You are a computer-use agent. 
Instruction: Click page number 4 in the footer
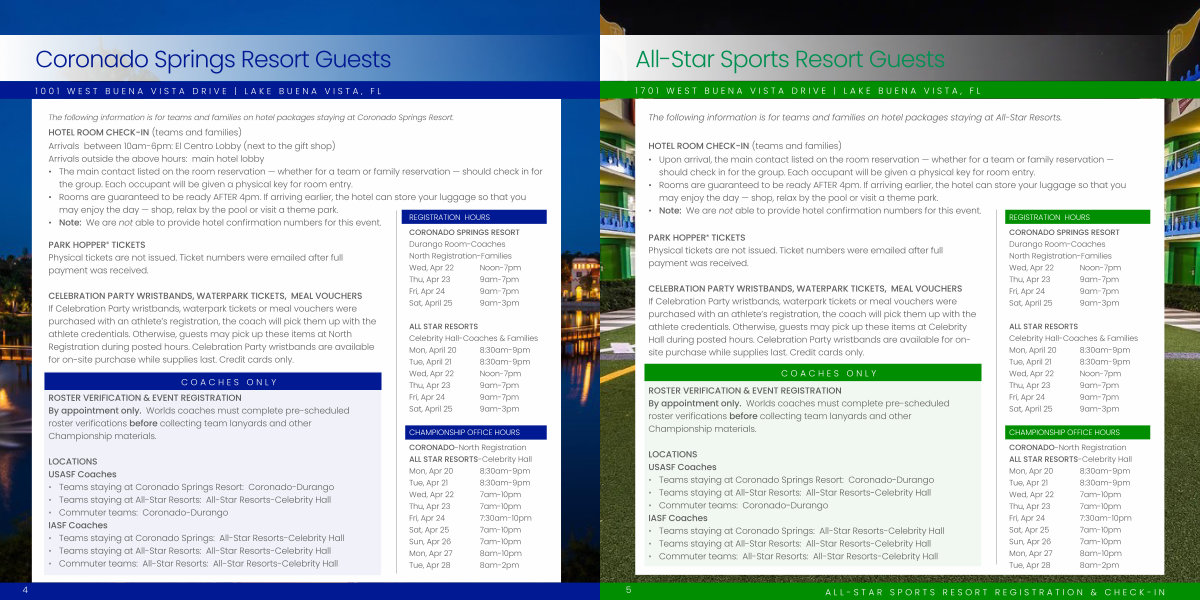(25, 590)
